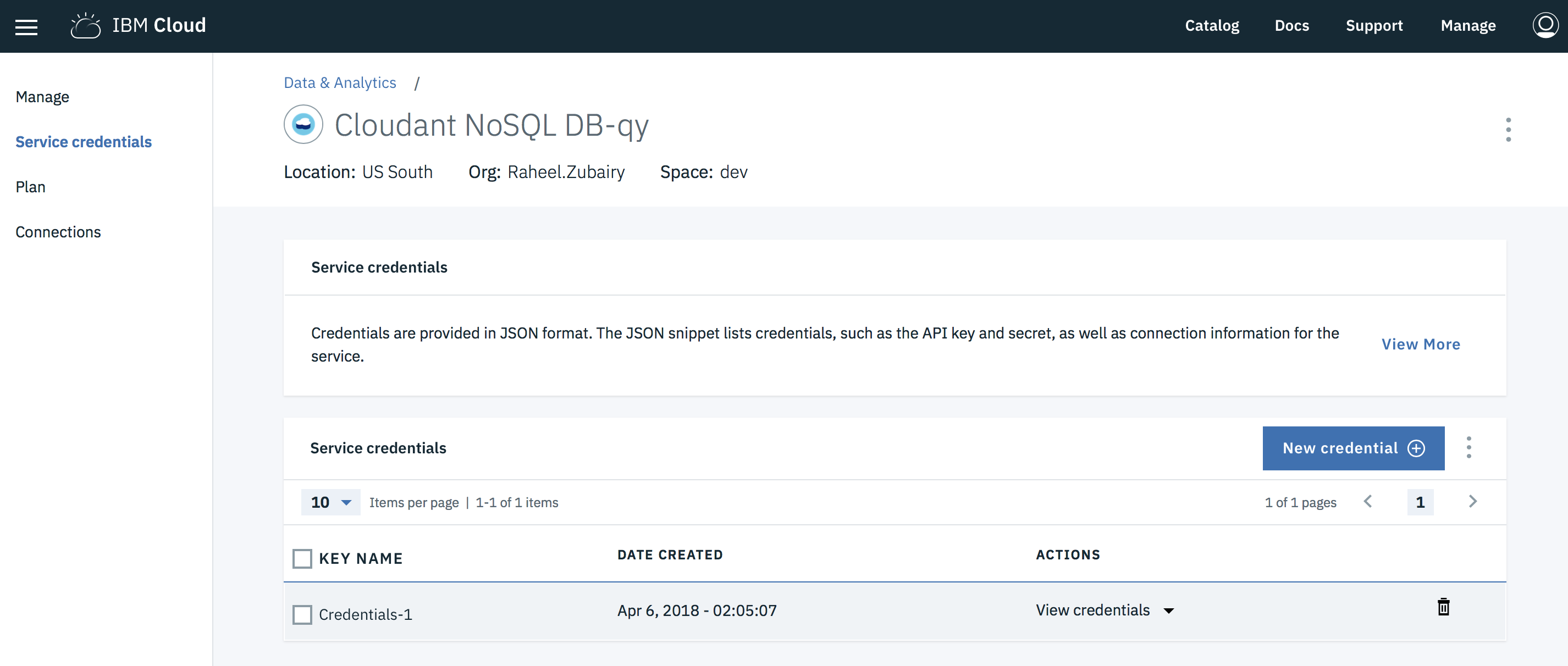Select Service credentials in the left sidebar

point(84,142)
